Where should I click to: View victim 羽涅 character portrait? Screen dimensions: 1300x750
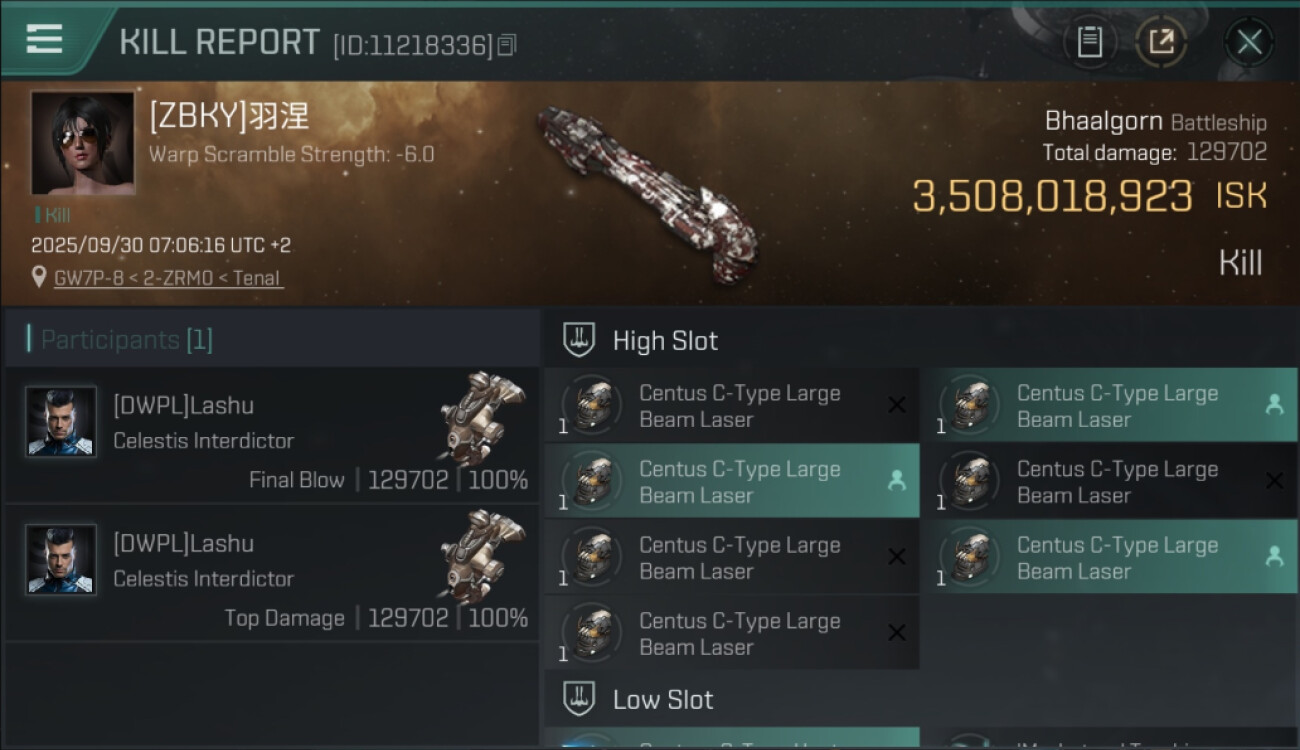pyautogui.click(x=82, y=143)
